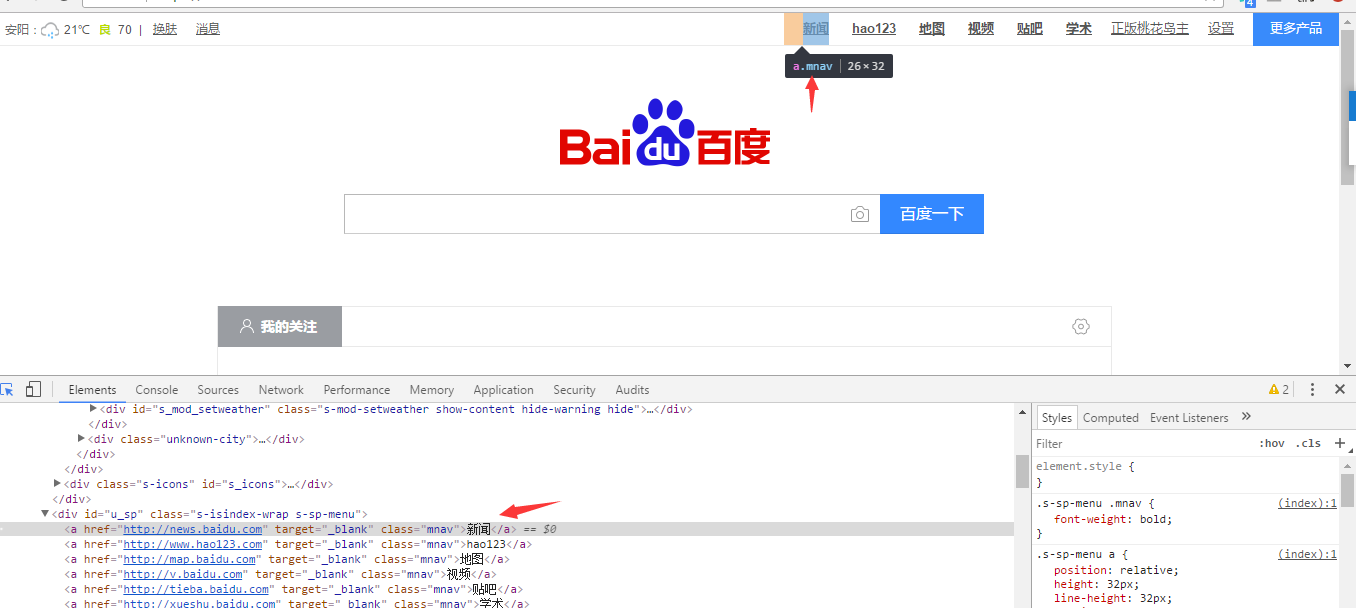Open the 贴吧 navigation link
This screenshot has width=1356, height=608.
coord(1030,29)
